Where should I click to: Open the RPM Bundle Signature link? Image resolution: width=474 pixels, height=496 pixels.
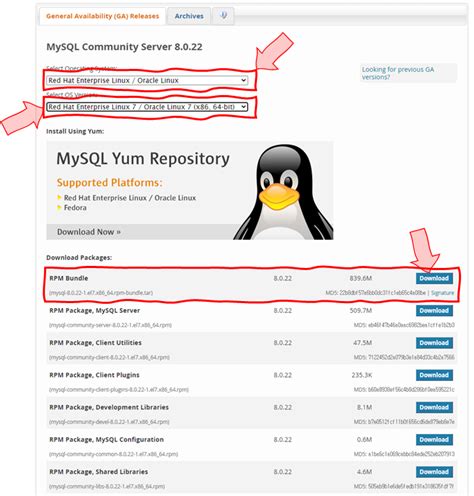(x=442, y=293)
